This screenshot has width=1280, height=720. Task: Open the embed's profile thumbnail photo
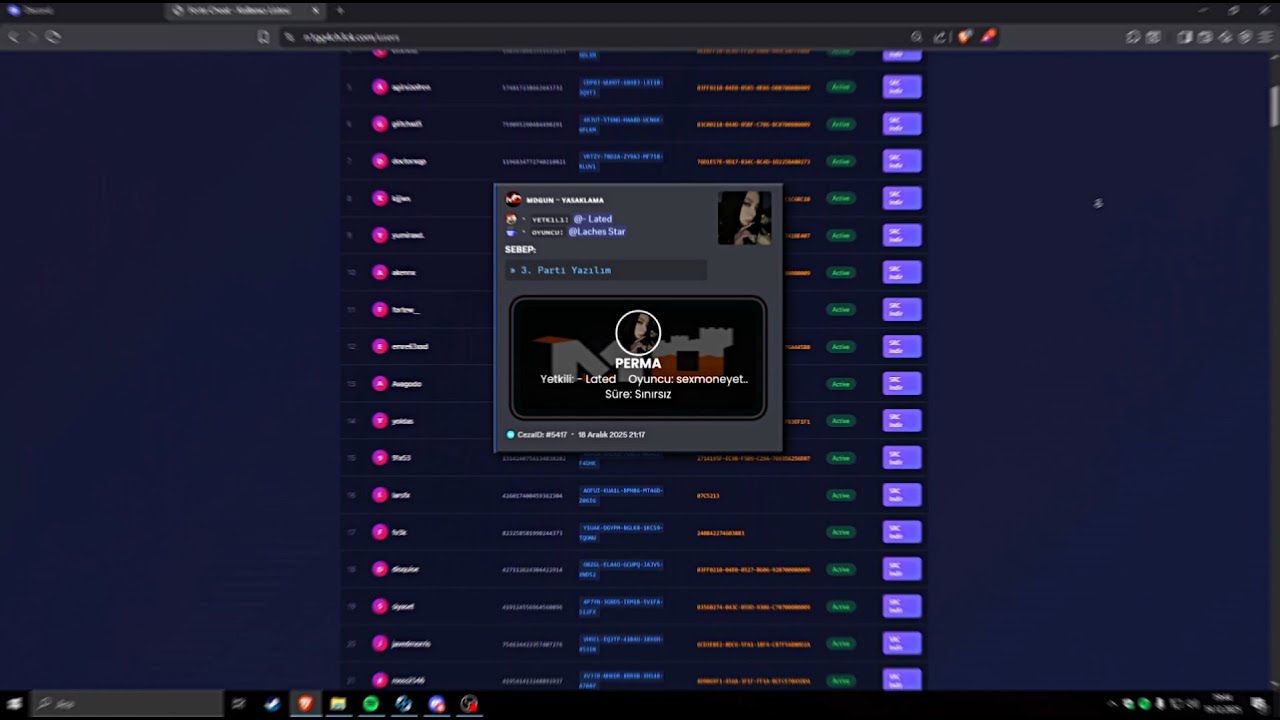pyautogui.click(x=744, y=218)
